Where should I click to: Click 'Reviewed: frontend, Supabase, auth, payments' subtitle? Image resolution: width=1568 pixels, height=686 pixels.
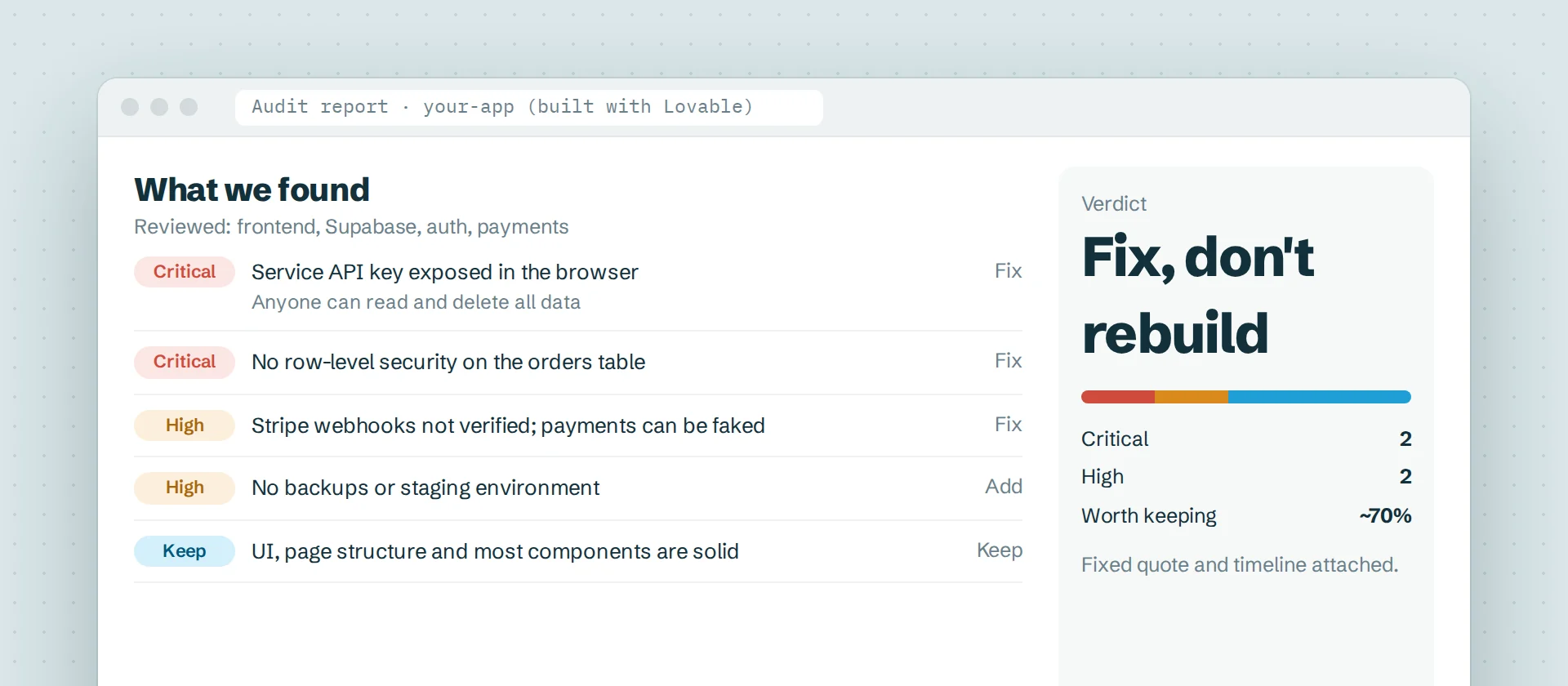351,227
